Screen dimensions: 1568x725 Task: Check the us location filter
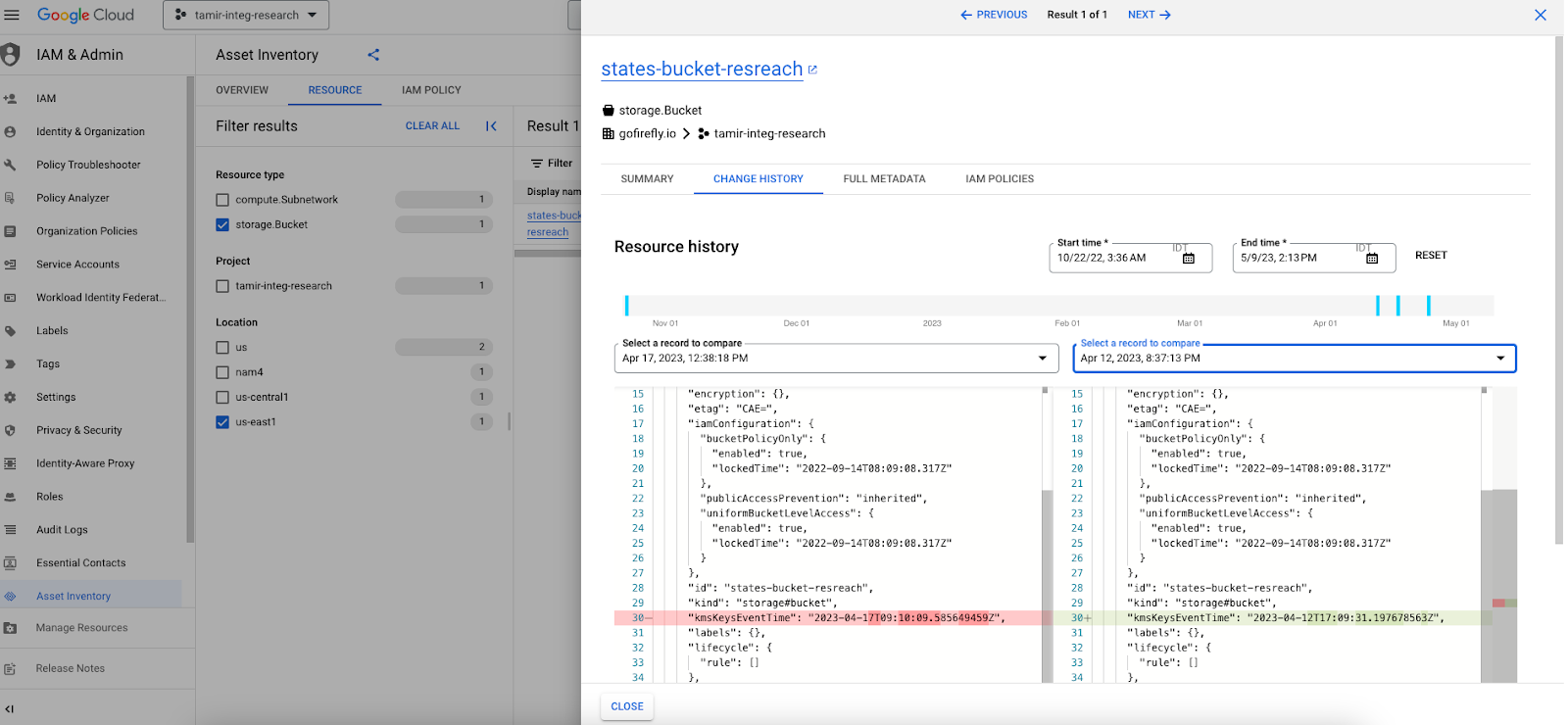tap(222, 348)
